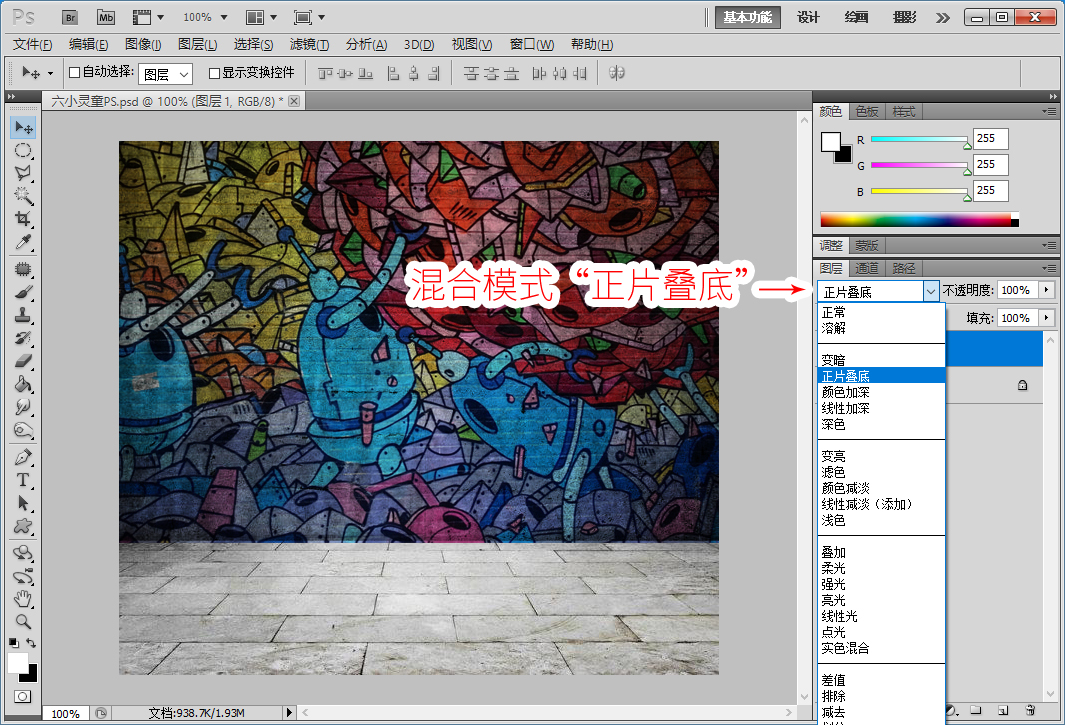Switch to the 摄影 workspace
The image size is (1065, 725).
point(904,18)
